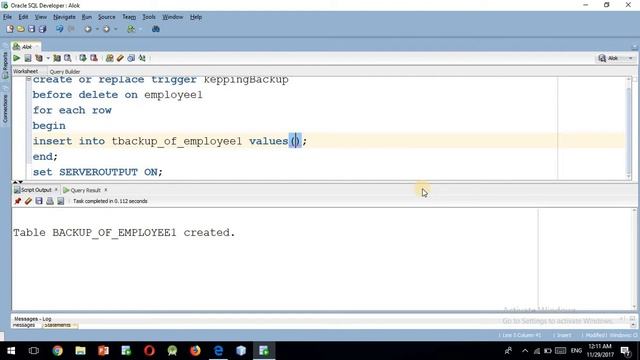The width and height of the screenshot is (640, 360).
Task: Open the SQL Worksheet icon dropdown arrow
Action: (140, 29)
